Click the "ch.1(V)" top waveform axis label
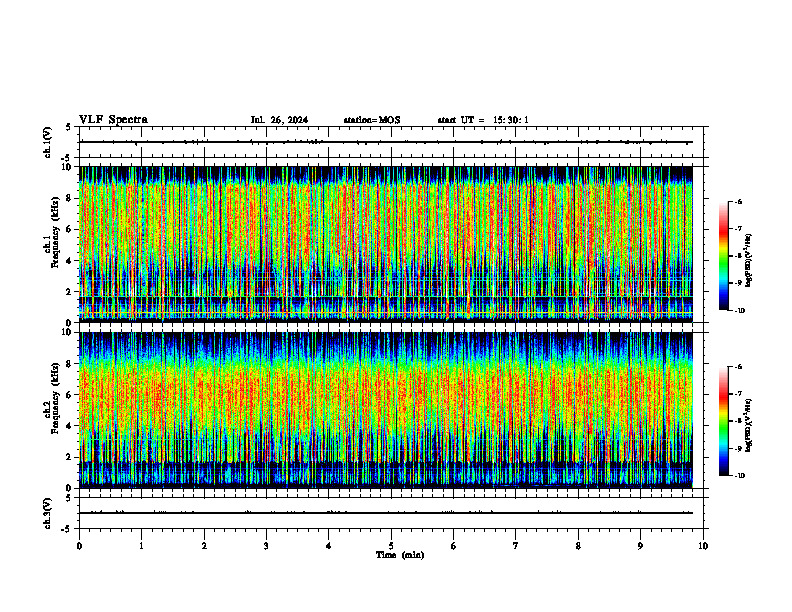Image resolution: width=792 pixels, height=612 pixels. tap(47, 142)
